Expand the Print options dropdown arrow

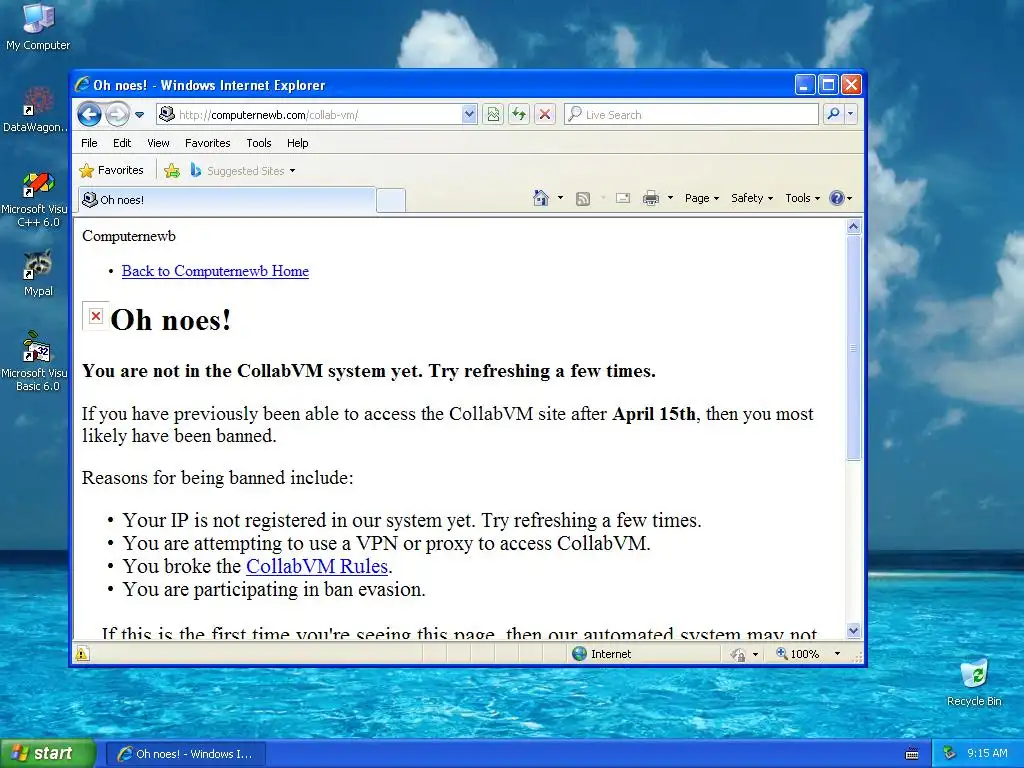click(670, 198)
